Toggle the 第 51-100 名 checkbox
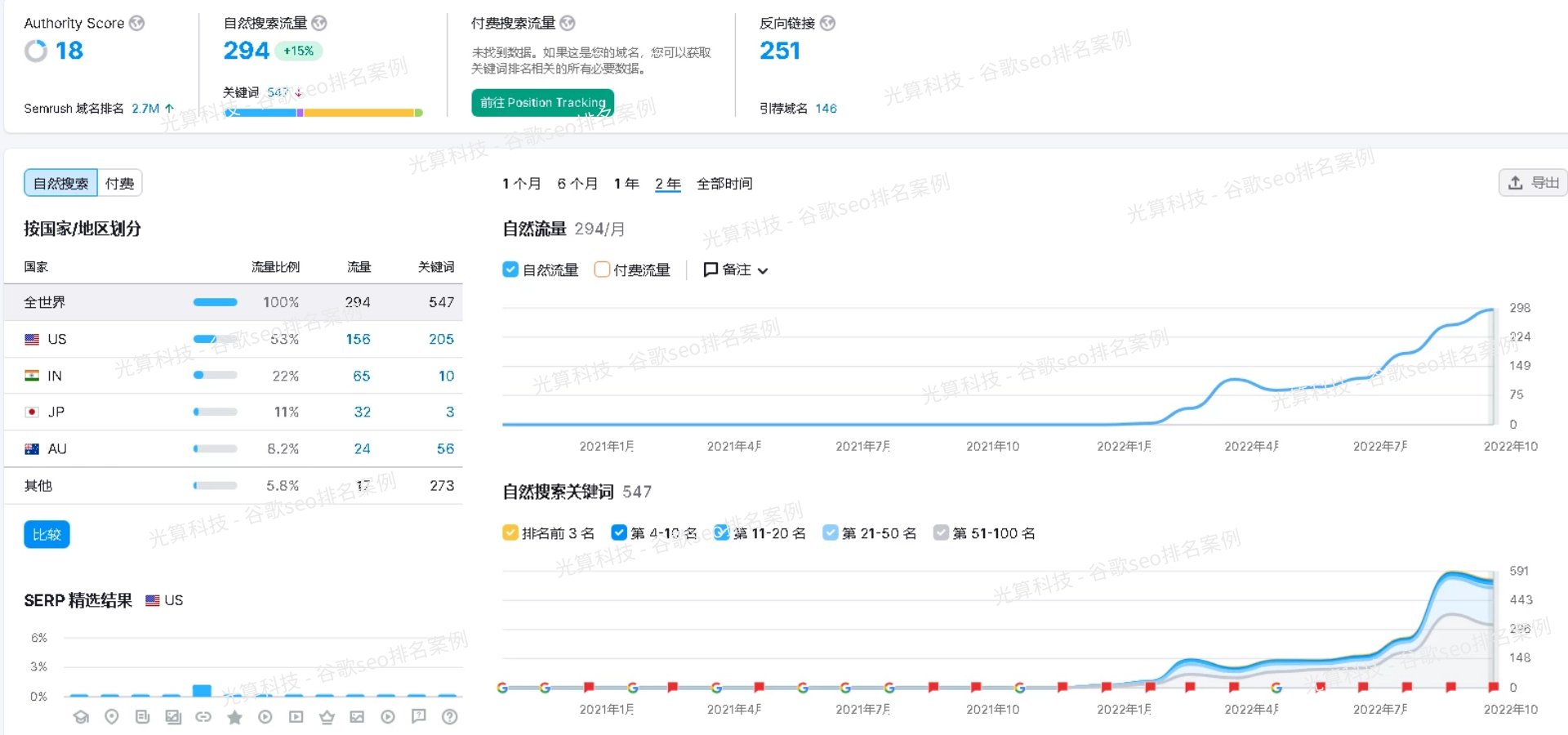This screenshot has height=735, width=1568. (x=941, y=532)
